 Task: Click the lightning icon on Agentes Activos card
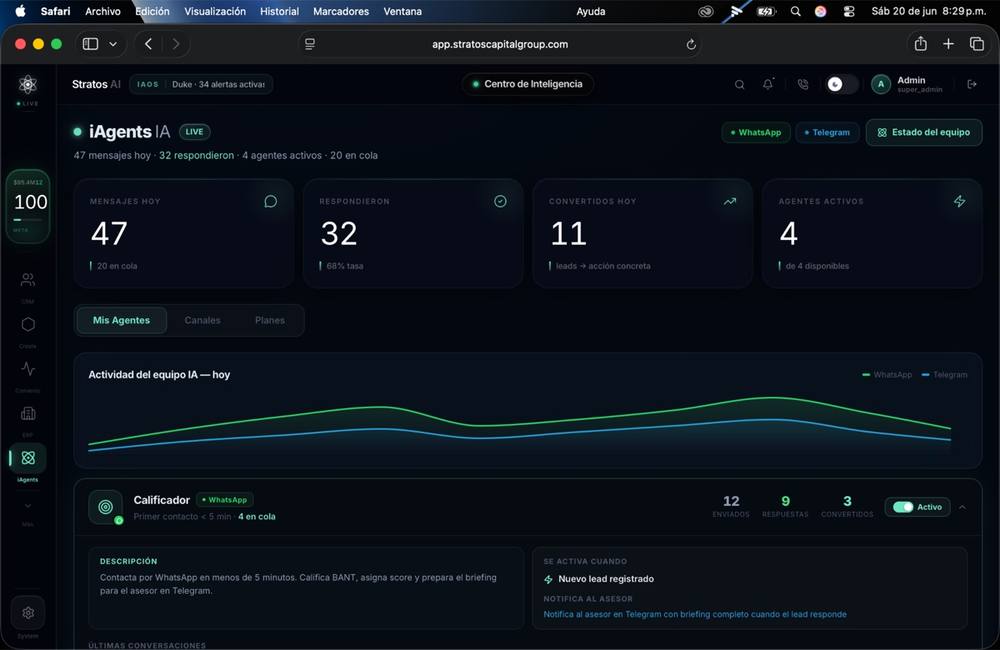tap(959, 202)
